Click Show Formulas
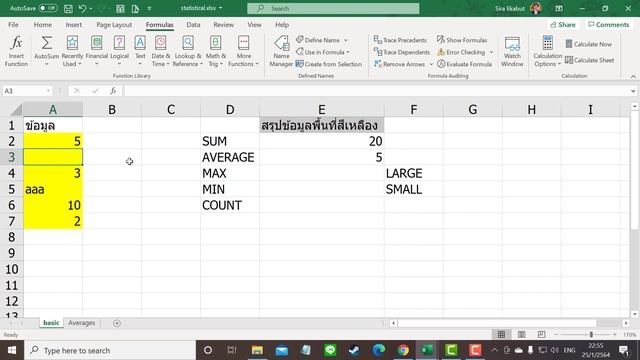Viewport: 640px width, 360px height. [x=462, y=40]
